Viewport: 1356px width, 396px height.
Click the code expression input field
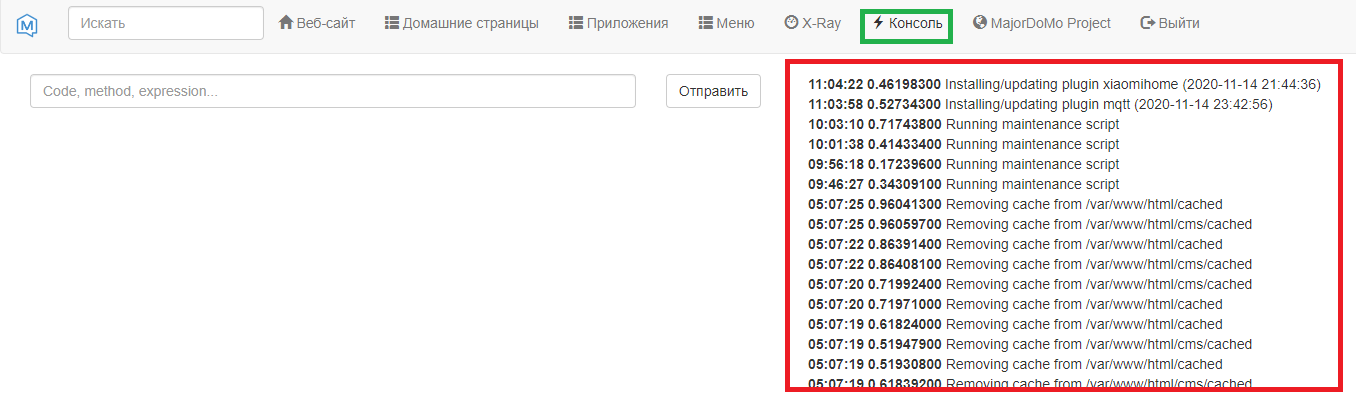tap(333, 91)
